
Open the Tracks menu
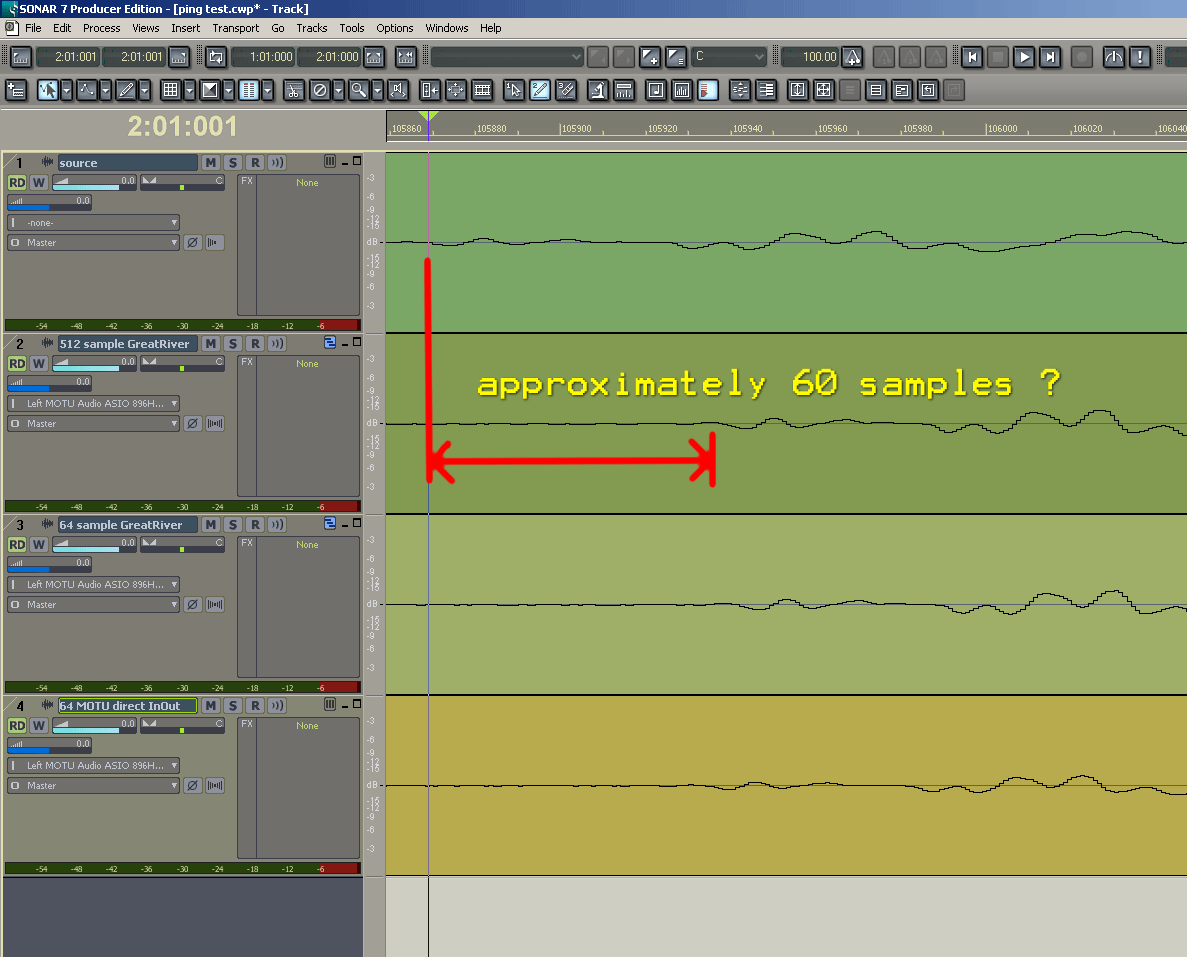pyautogui.click(x=311, y=28)
